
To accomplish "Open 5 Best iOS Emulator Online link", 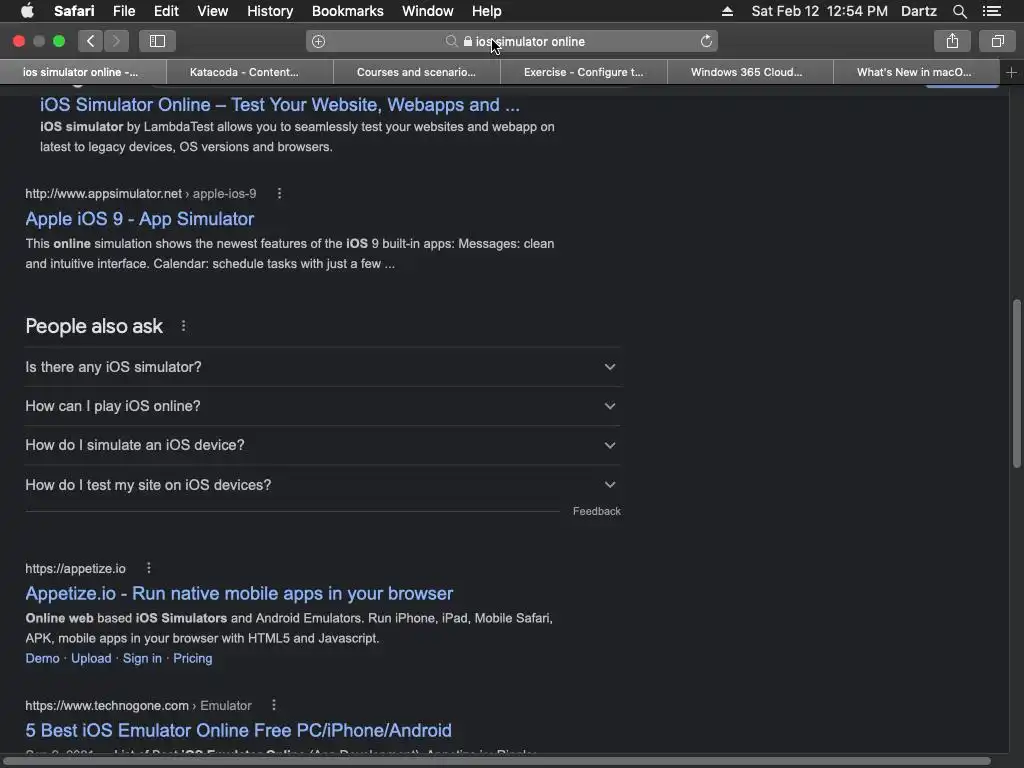I will click(238, 730).
